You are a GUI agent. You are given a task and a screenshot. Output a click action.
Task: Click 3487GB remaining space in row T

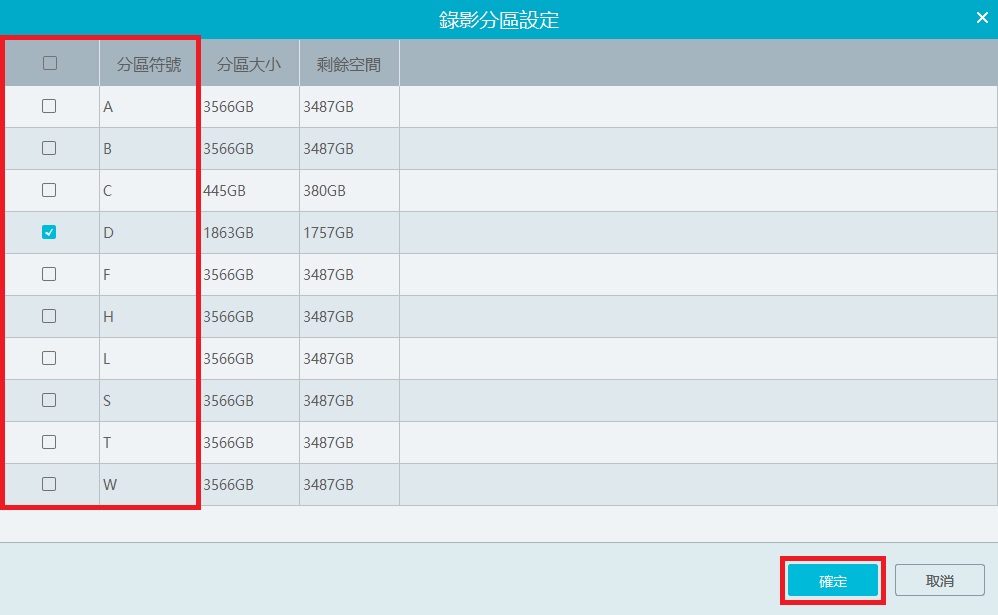349,442
